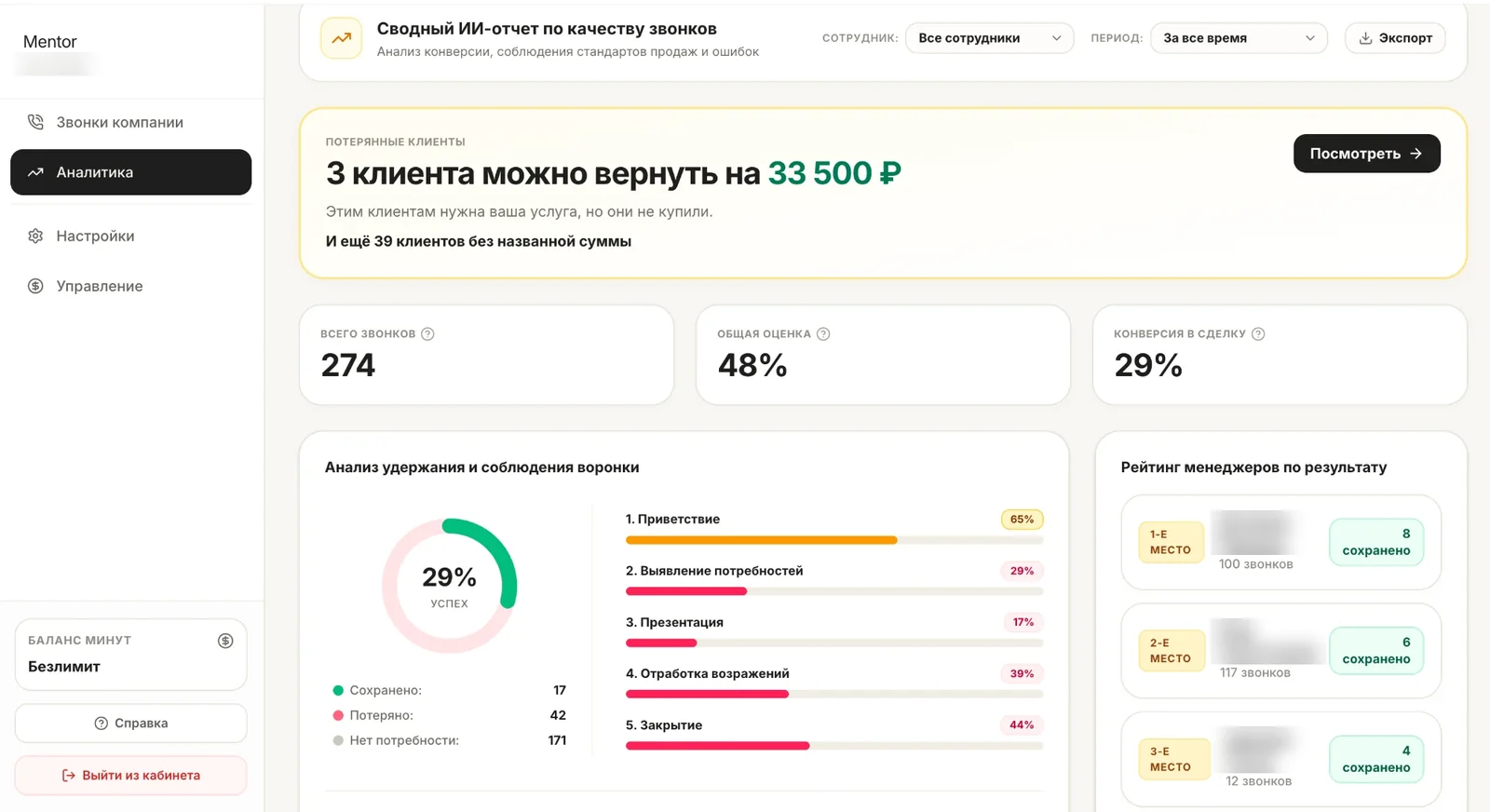Click the download icon on Экспорт button
Viewport: 1490px width, 812px height.
(x=1365, y=38)
